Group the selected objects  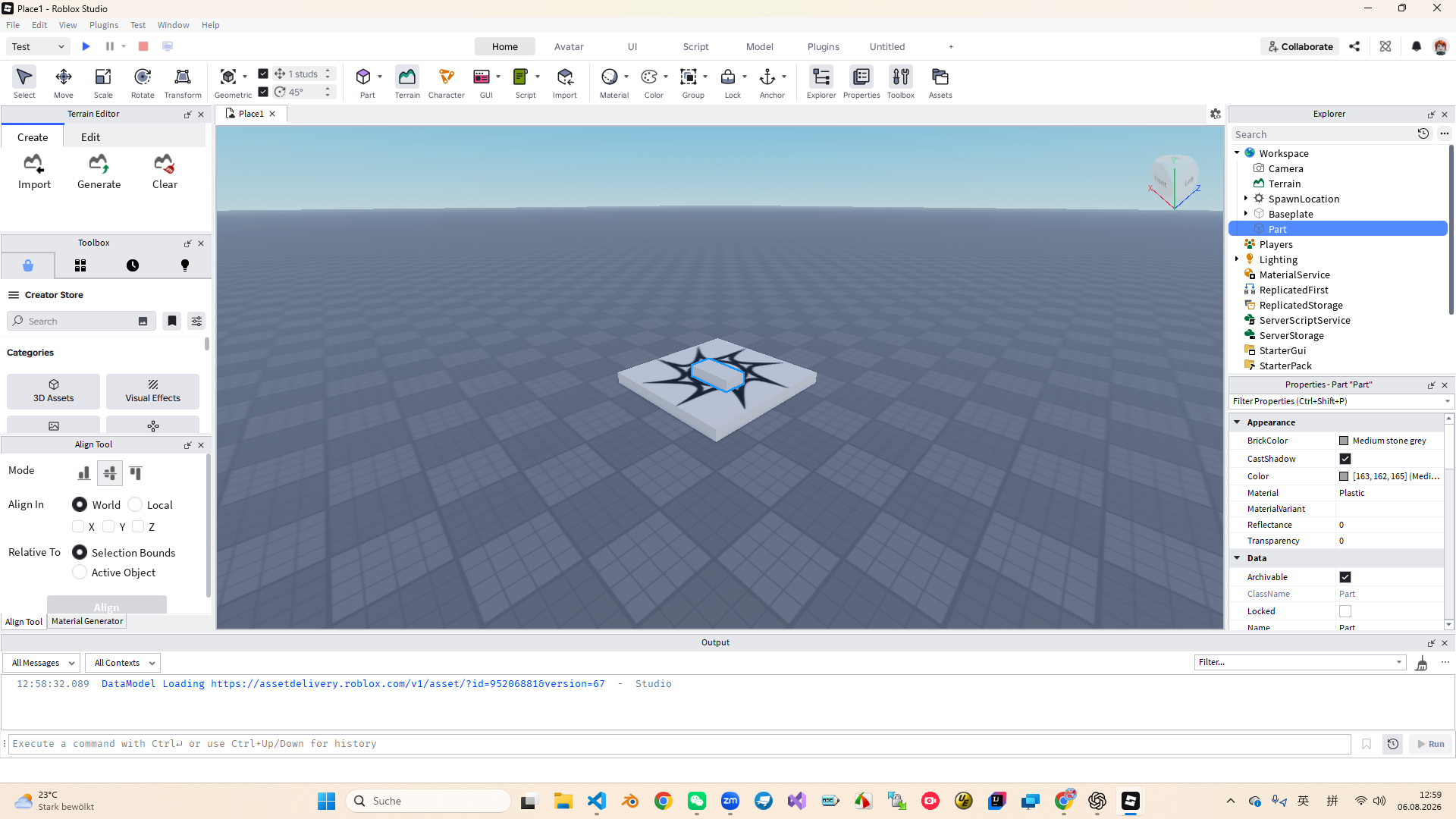click(x=689, y=83)
